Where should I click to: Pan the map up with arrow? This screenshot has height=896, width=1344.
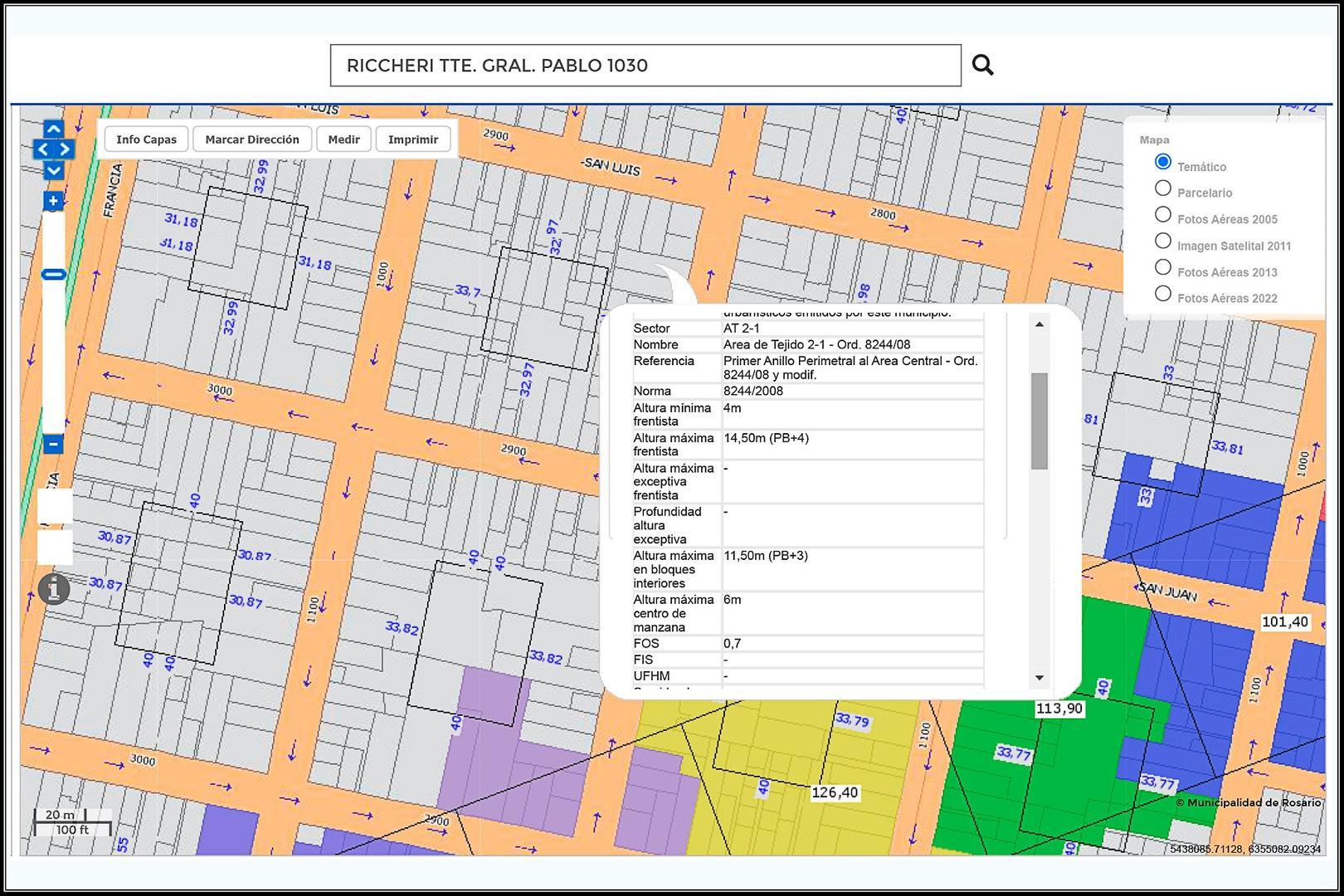[x=53, y=129]
